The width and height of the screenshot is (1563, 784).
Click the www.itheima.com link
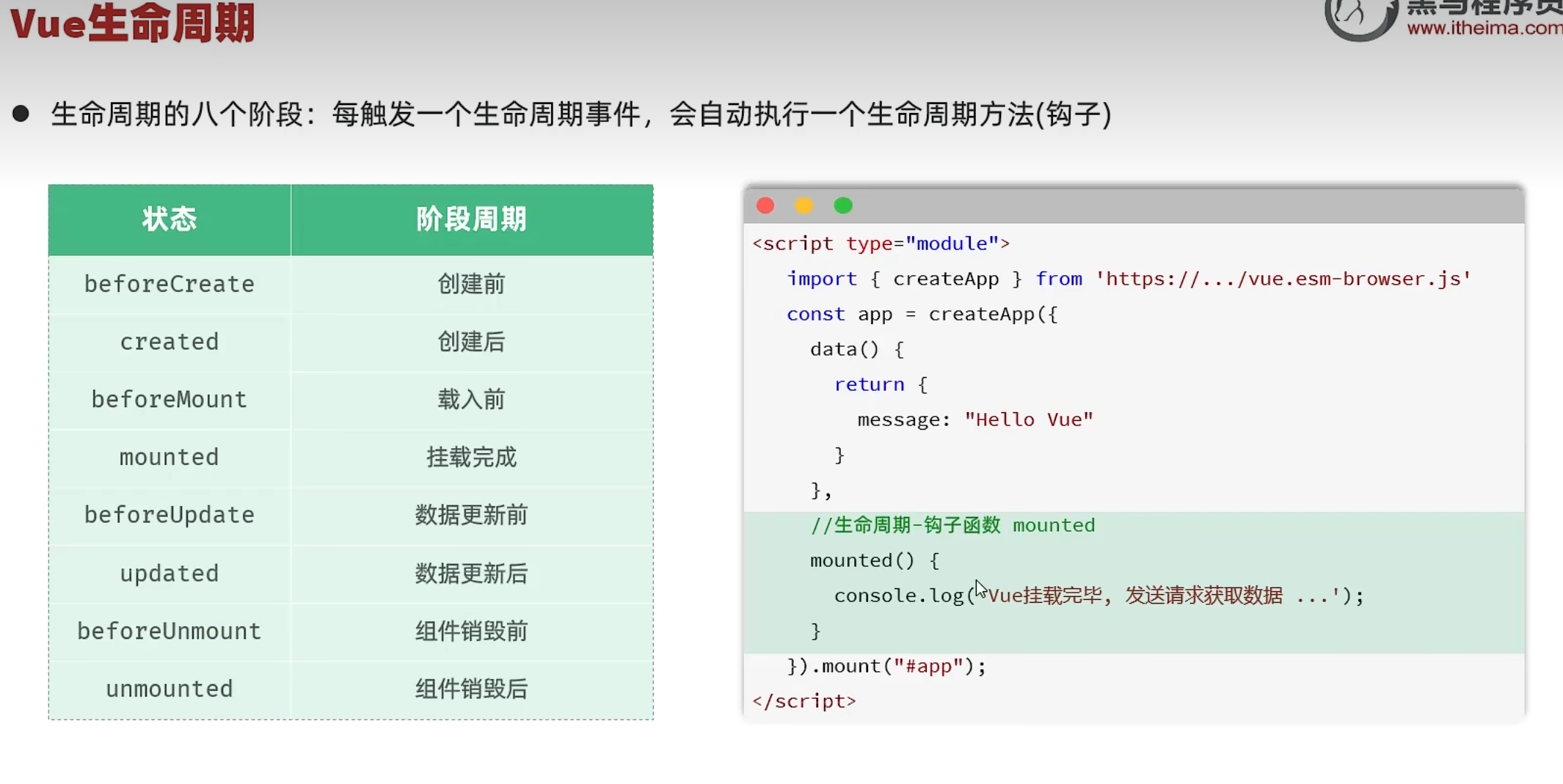point(1484,28)
